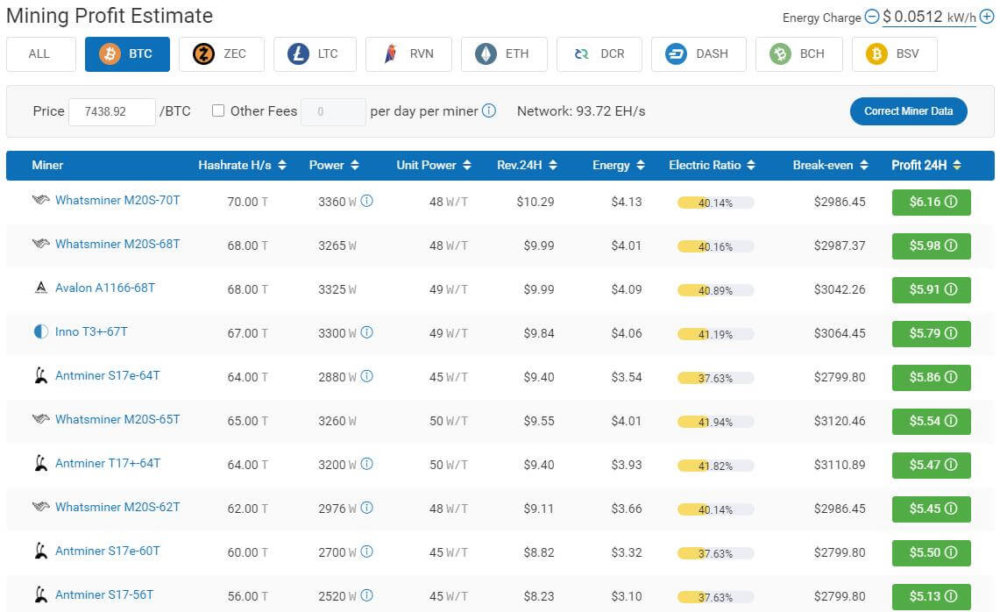The height and width of the screenshot is (612, 1000).
Task: Click Whatsminer logo icon in the M20S-70T row
Action: [x=41, y=200]
